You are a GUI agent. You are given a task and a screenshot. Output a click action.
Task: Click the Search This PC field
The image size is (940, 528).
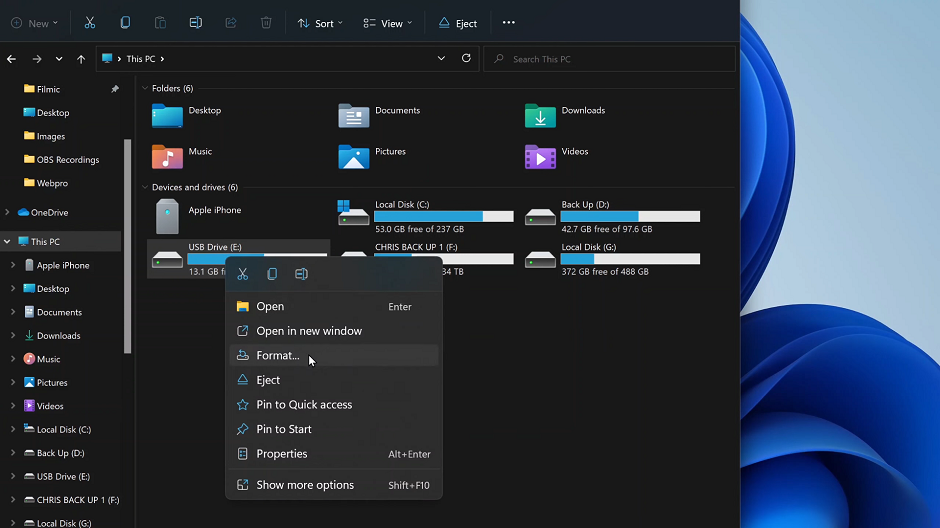point(610,59)
